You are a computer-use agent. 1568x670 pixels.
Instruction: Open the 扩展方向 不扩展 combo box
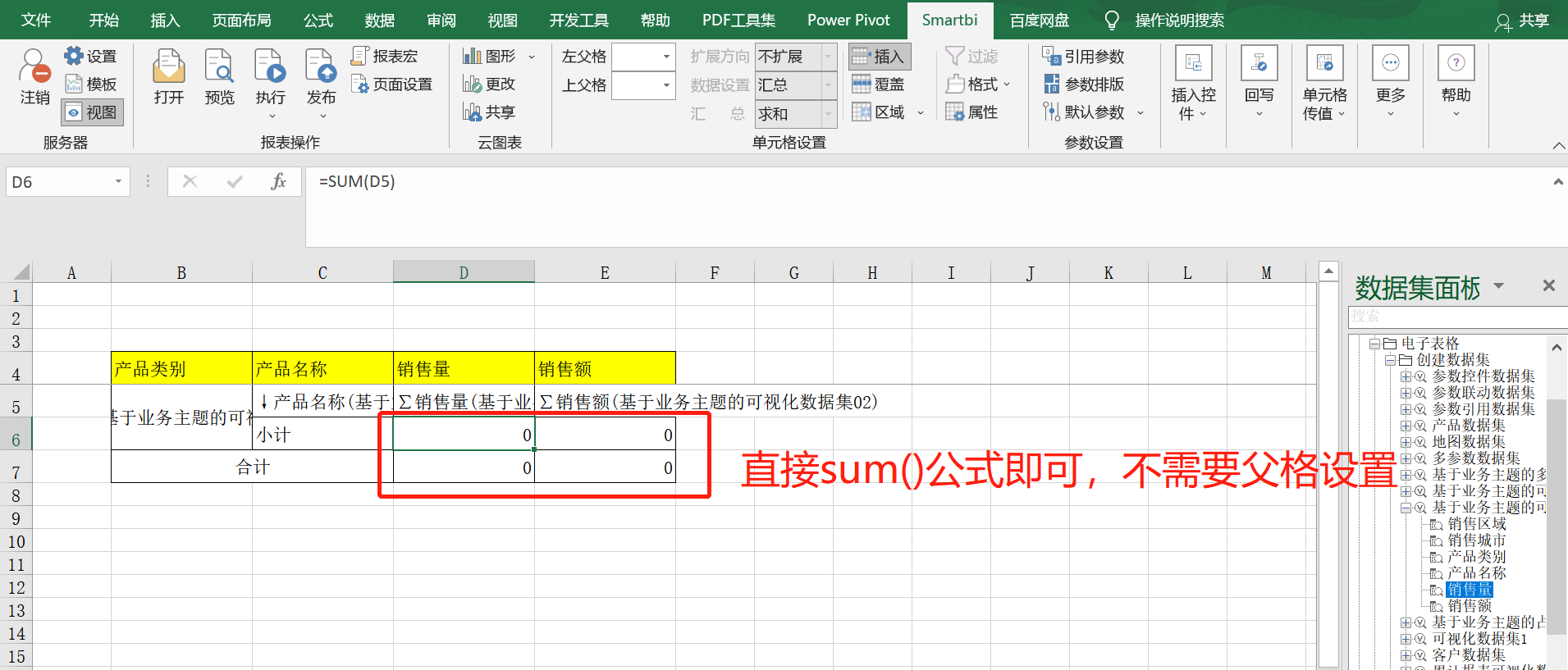tap(795, 57)
